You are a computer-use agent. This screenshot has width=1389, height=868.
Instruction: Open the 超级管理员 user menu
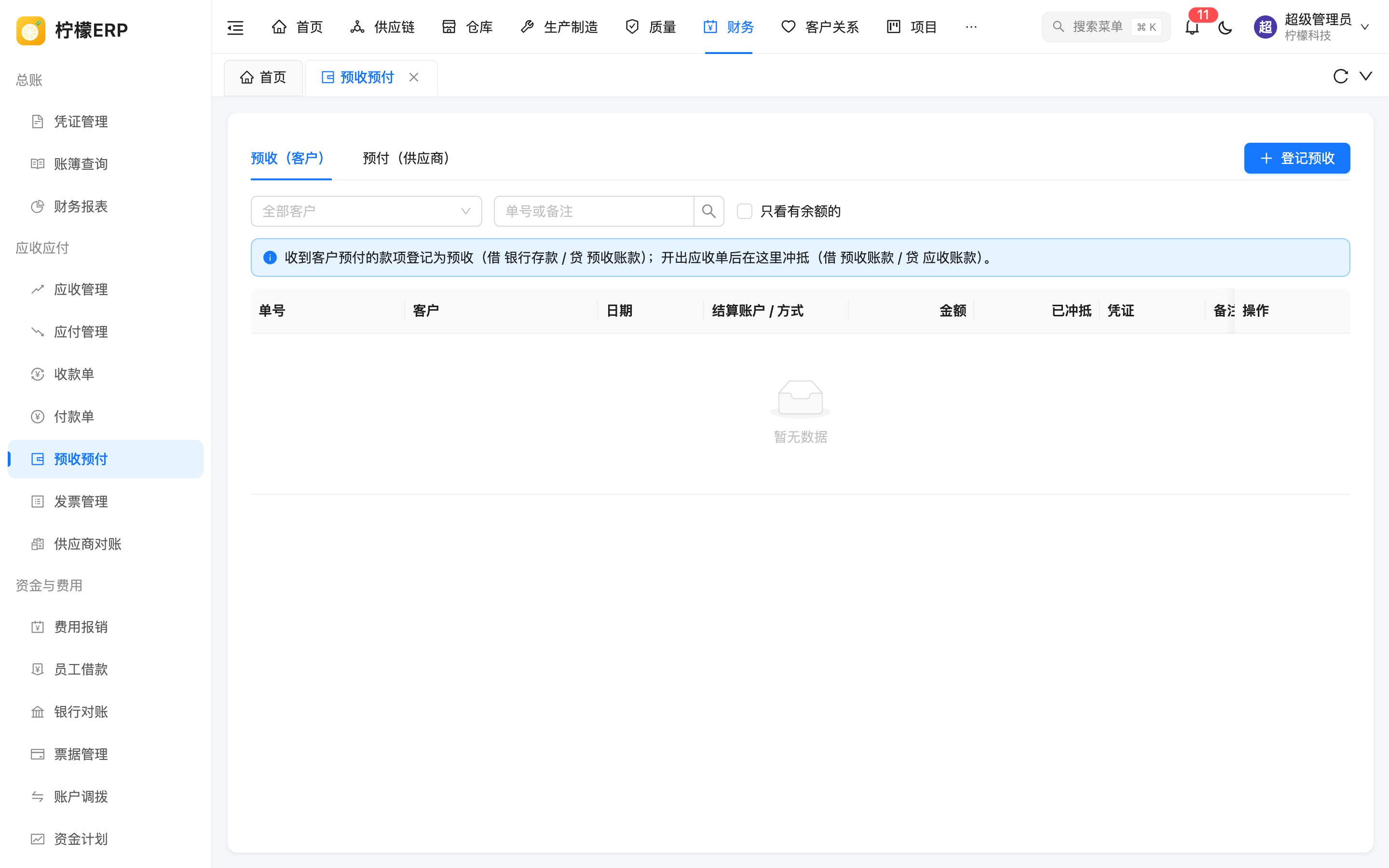point(1312,27)
